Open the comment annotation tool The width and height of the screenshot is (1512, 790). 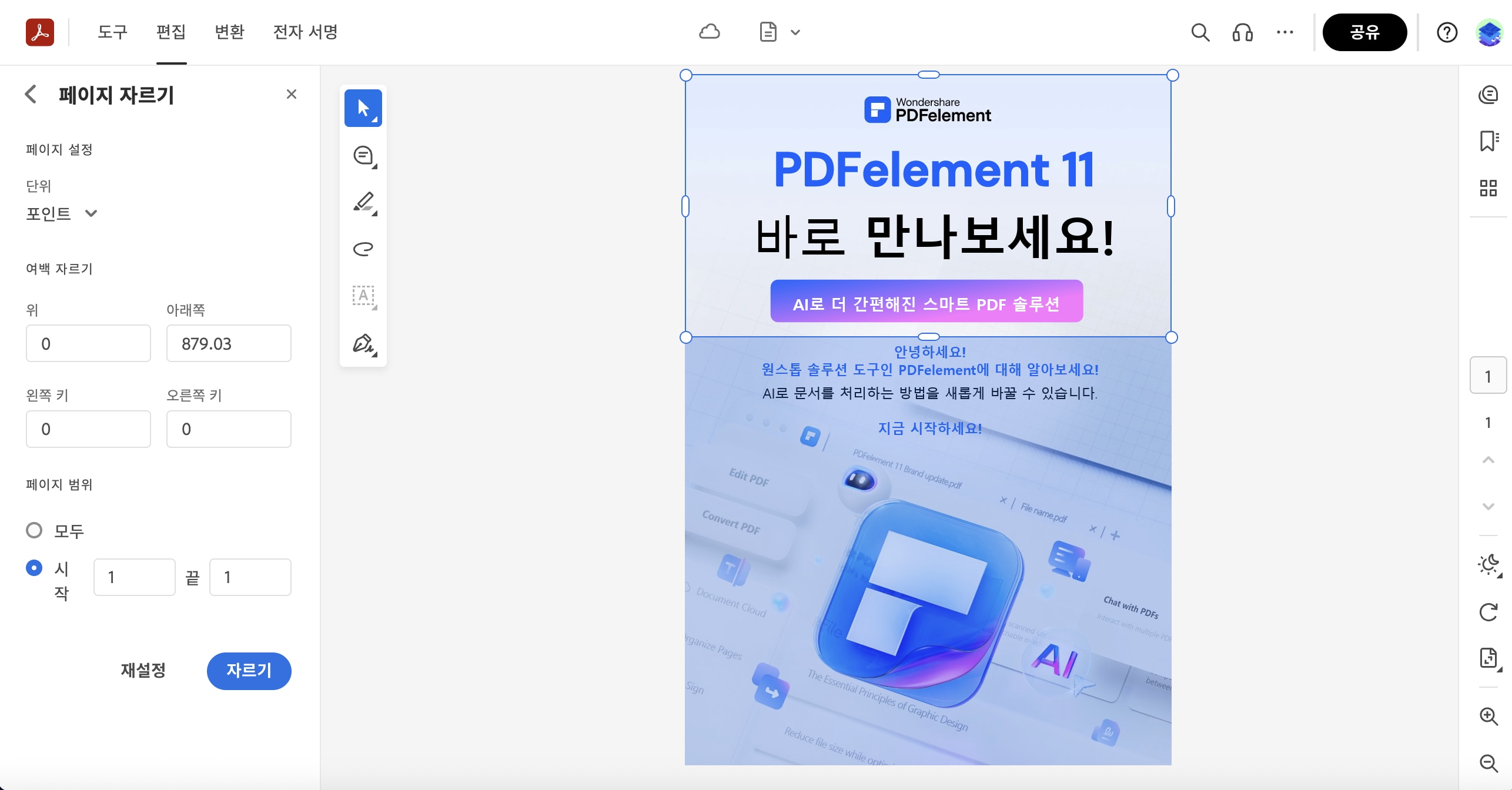(x=363, y=155)
